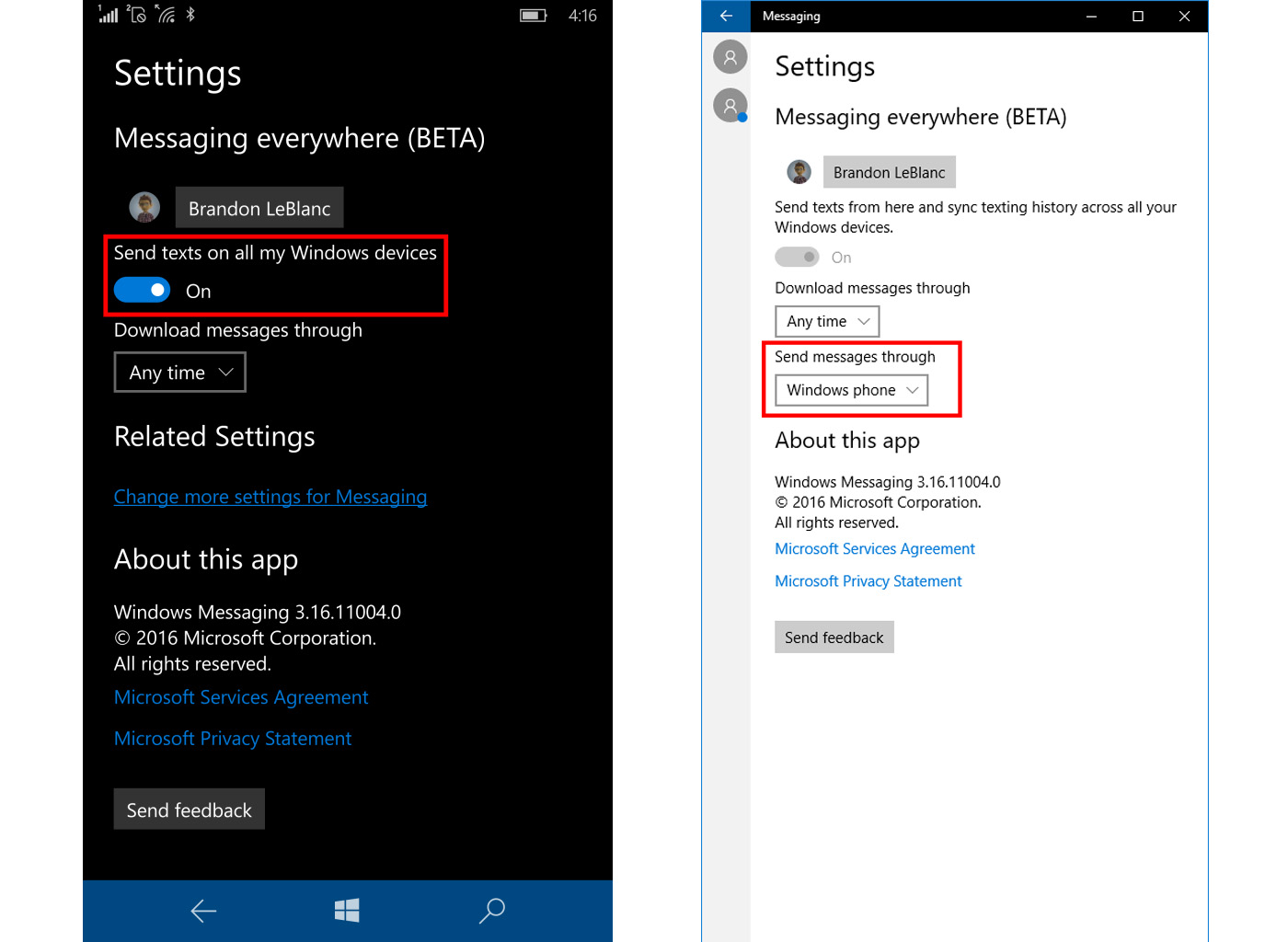1288x942 pixels.
Task: Click Brandon LeBlanc profile picture on desktop
Action: (x=799, y=172)
